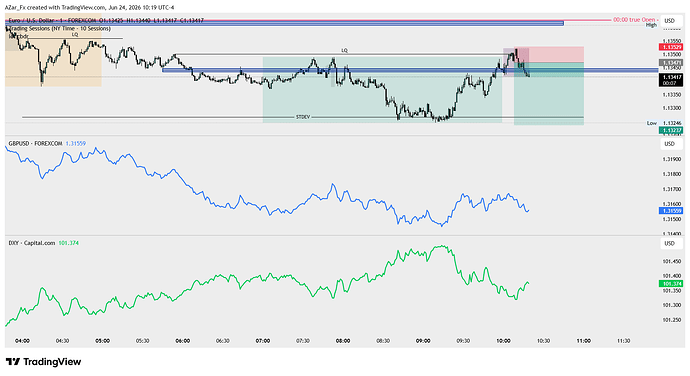Click the 06:00 time axis label
690x376 pixels.
183,341
